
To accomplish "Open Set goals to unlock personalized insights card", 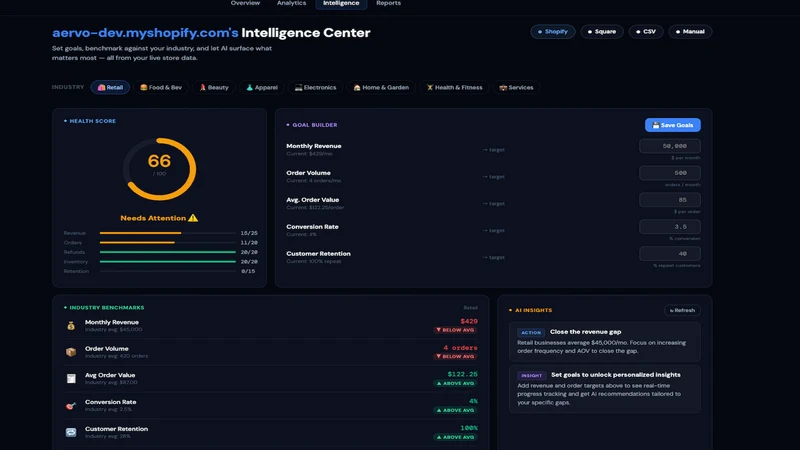I will (x=605, y=389).
